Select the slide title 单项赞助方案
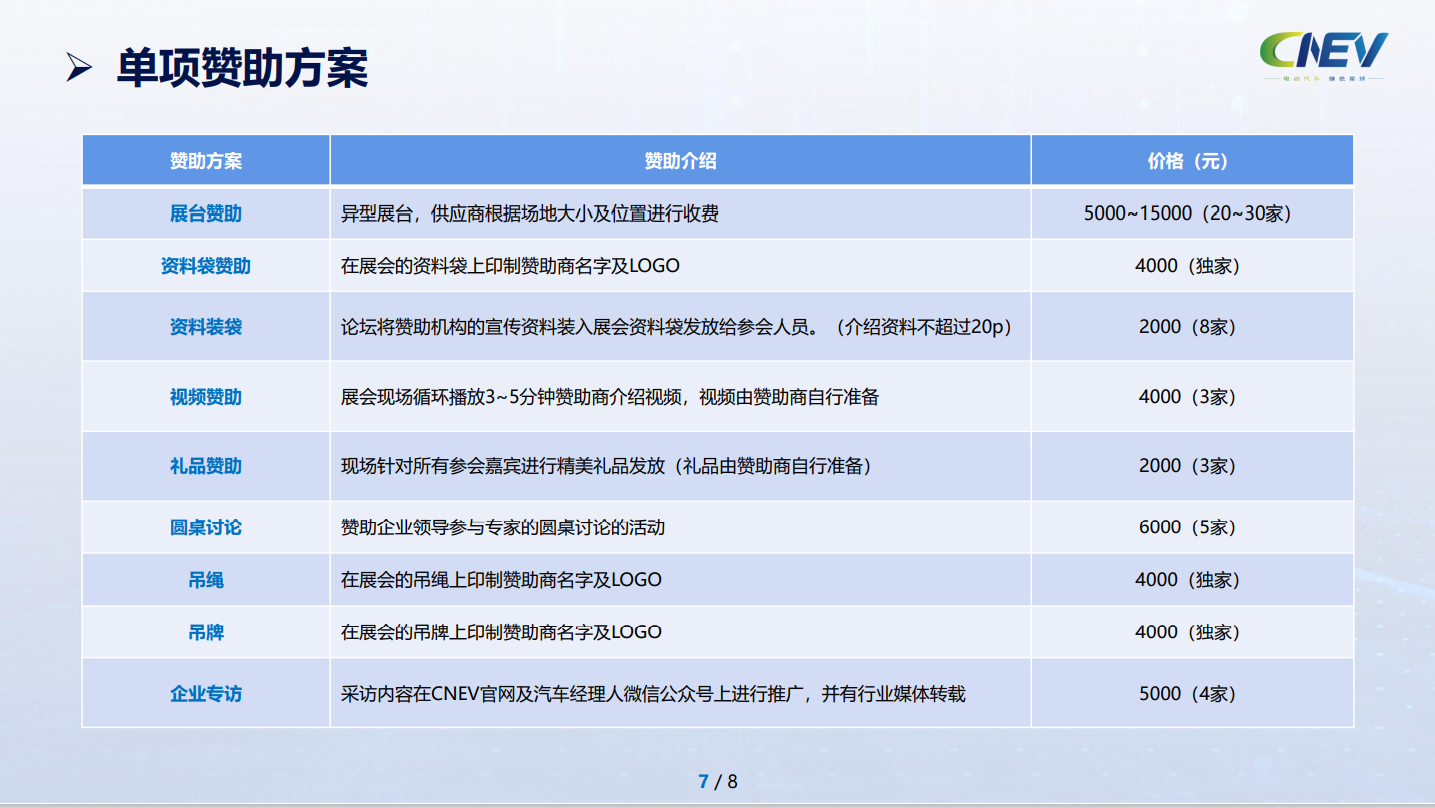Image resolution: width=1435 pixels, height=808 pixels. coord(242,69)
